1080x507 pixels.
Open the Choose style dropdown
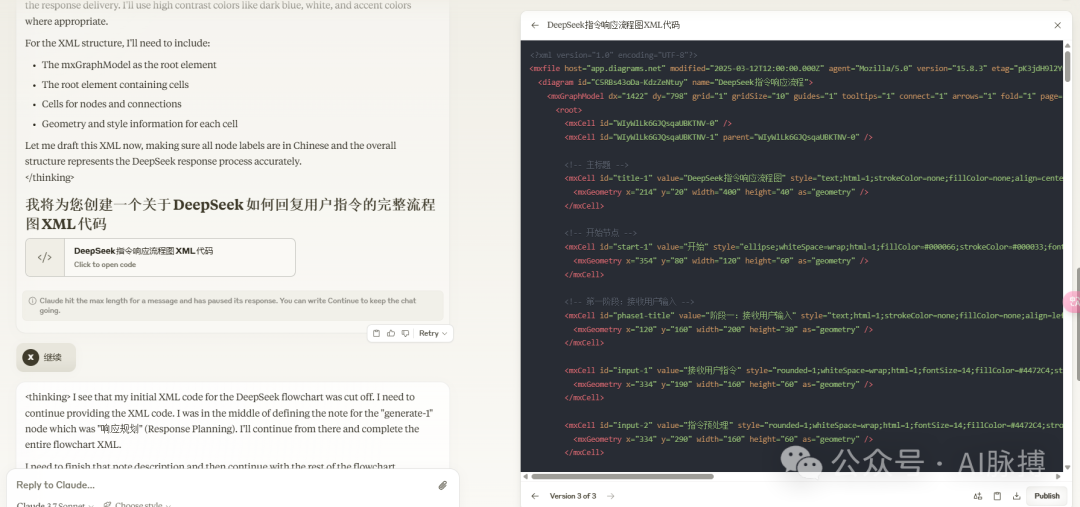(137, 505)
